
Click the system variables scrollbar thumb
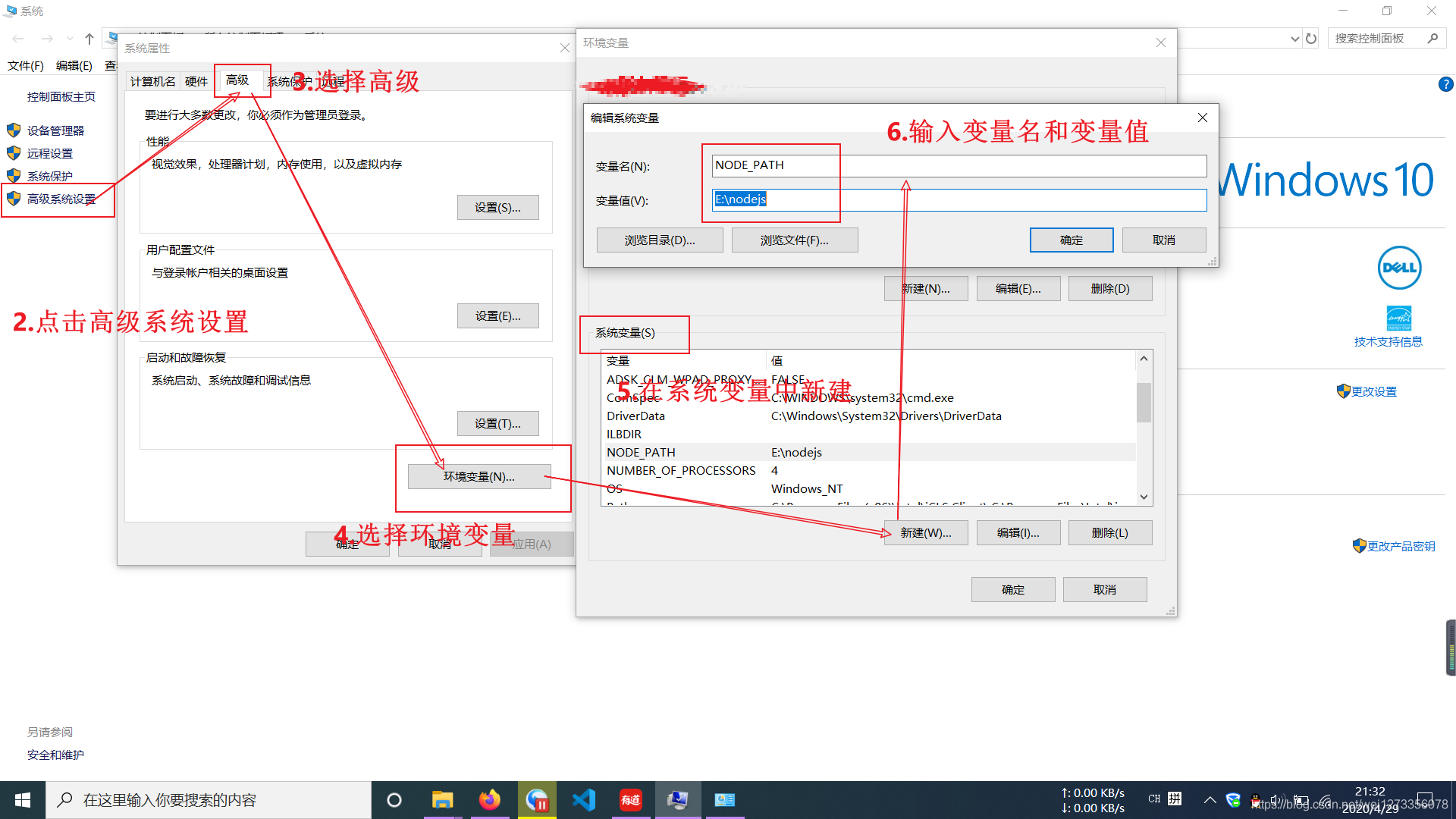[x=1144, y=402]
